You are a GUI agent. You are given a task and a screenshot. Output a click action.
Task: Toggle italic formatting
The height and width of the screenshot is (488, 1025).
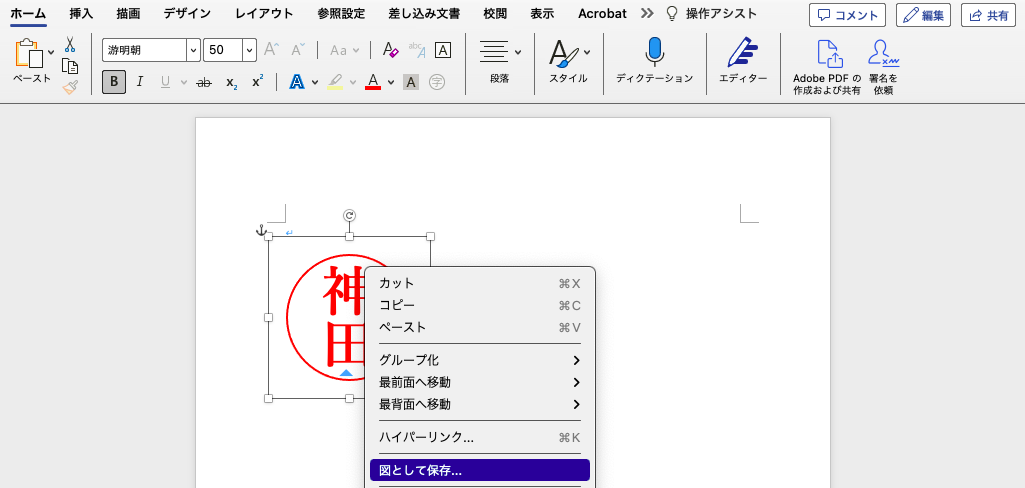140,82
